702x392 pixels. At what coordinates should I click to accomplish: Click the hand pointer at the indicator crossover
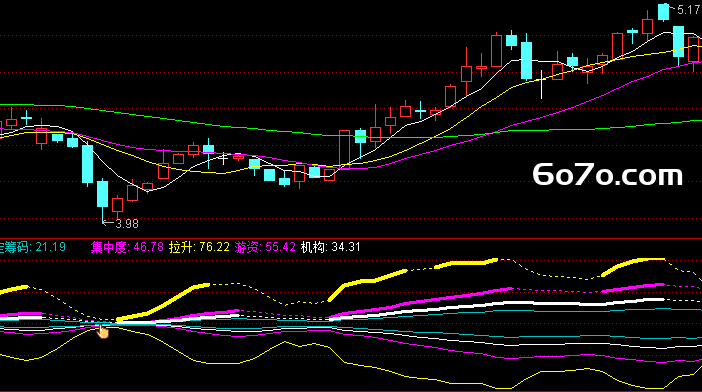tap(103, 331)
